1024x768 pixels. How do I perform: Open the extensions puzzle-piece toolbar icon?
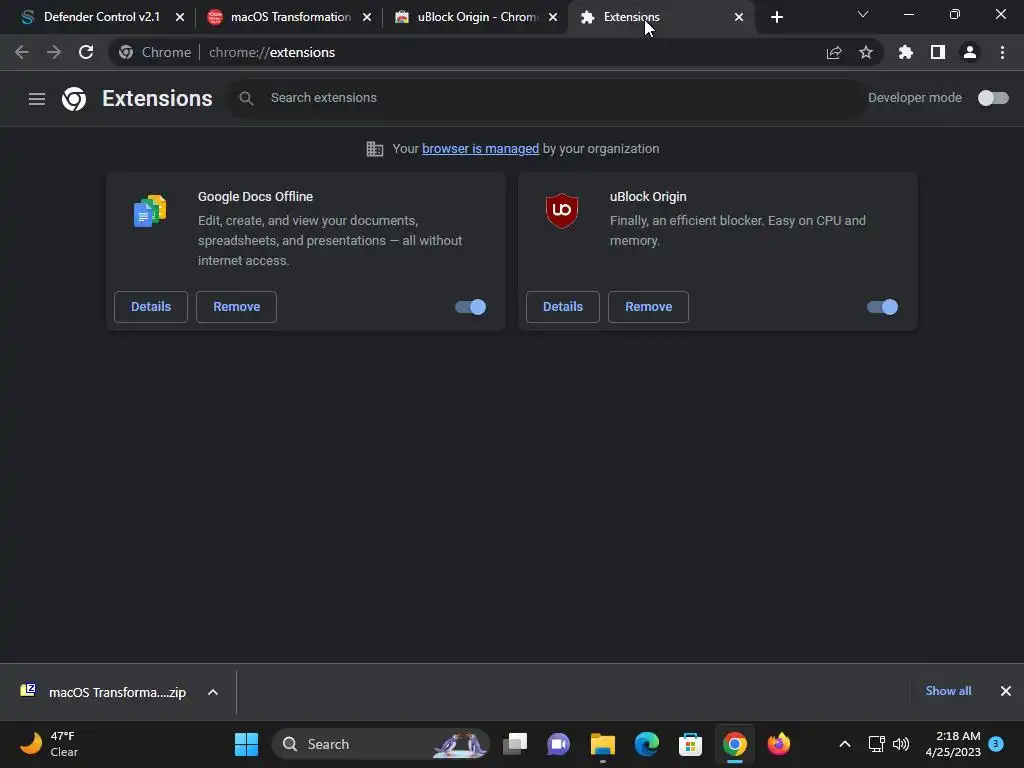click(905, 52)
